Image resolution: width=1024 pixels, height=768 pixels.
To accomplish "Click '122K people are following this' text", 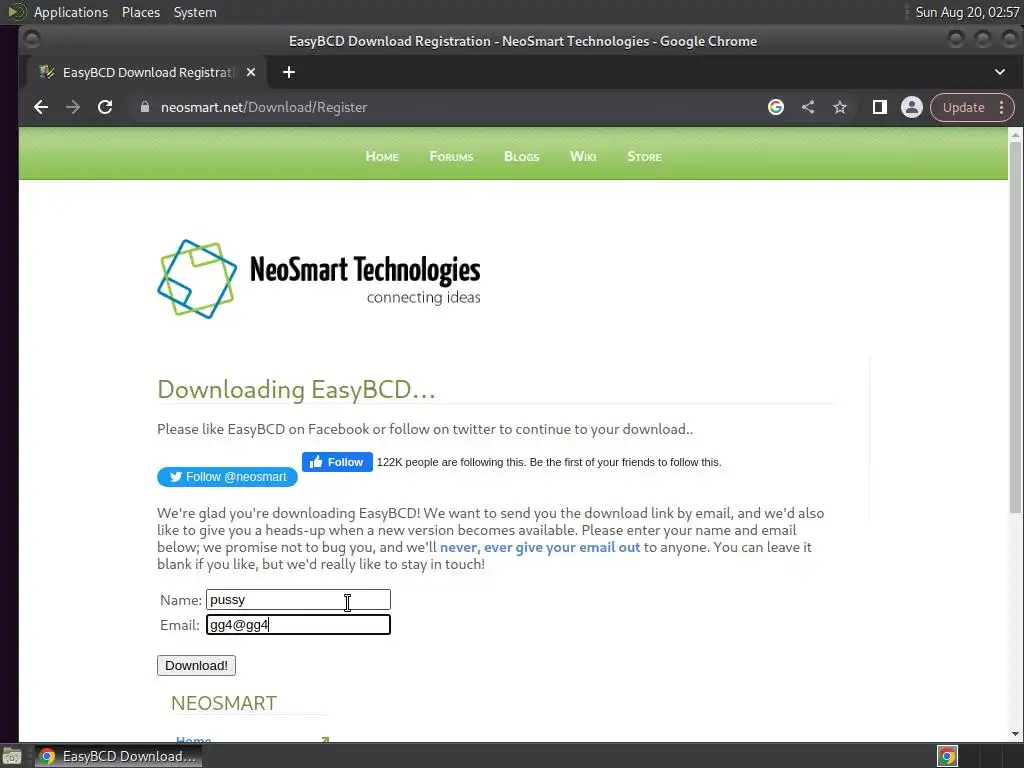I will click(451, 462).
